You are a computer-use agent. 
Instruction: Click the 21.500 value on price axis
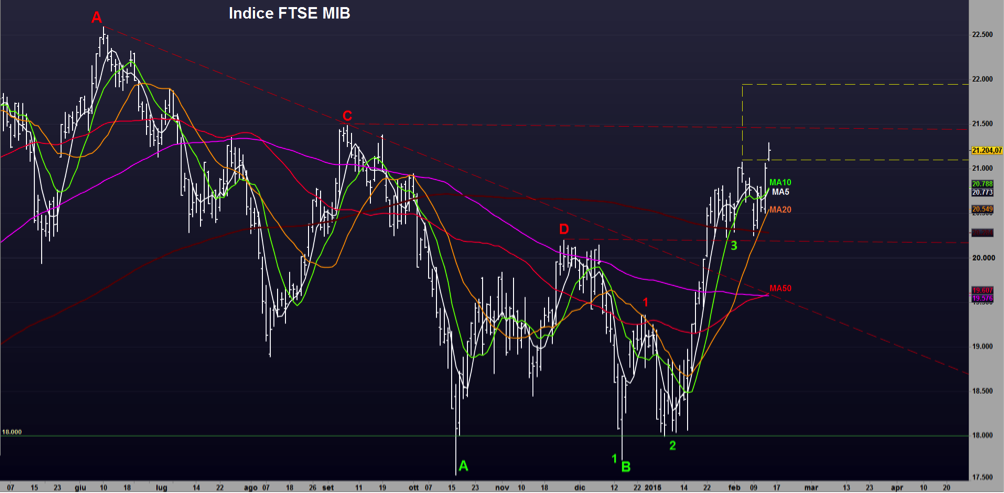point(982,124)
